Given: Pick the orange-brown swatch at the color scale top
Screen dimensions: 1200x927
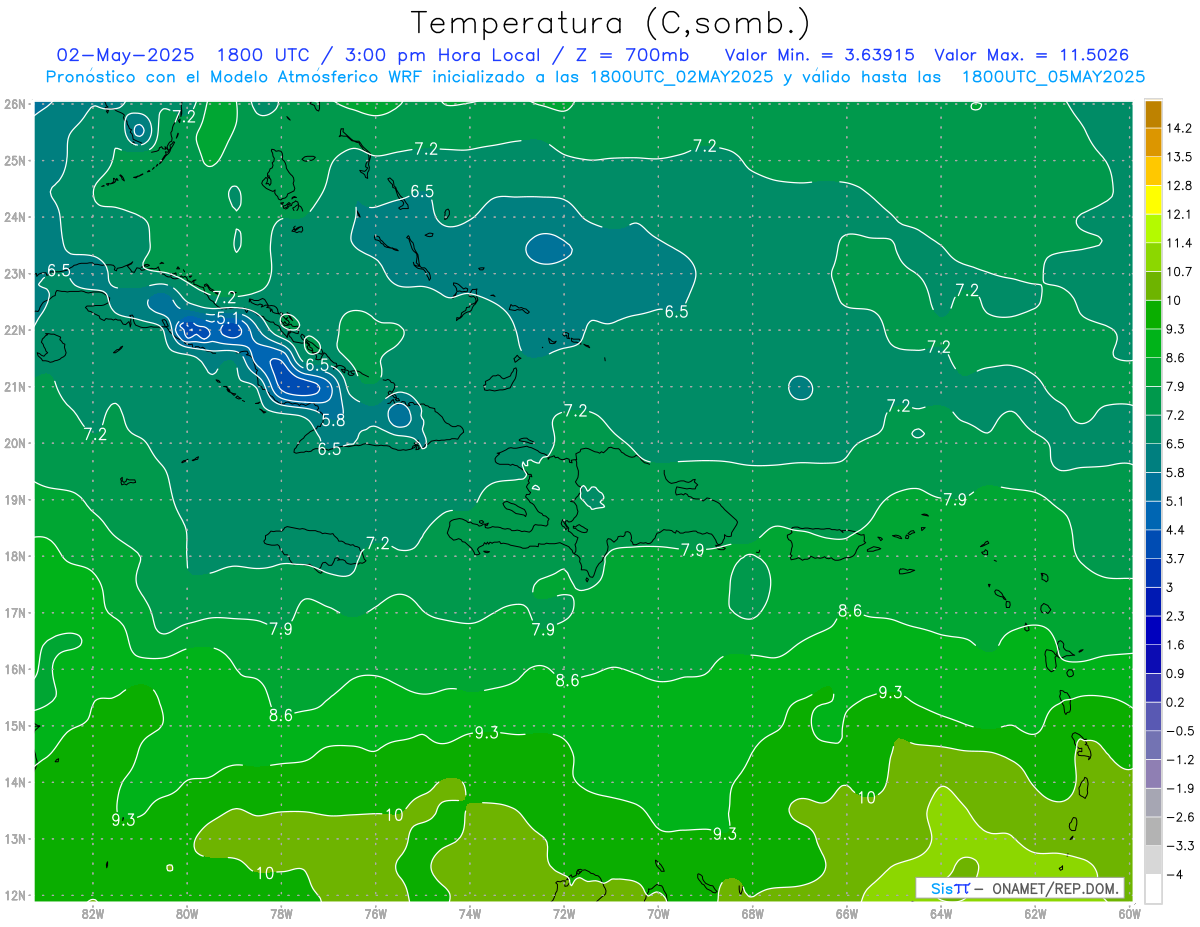Looking at the screenshot, I should pyautogui.click(x=1153, y=113).
